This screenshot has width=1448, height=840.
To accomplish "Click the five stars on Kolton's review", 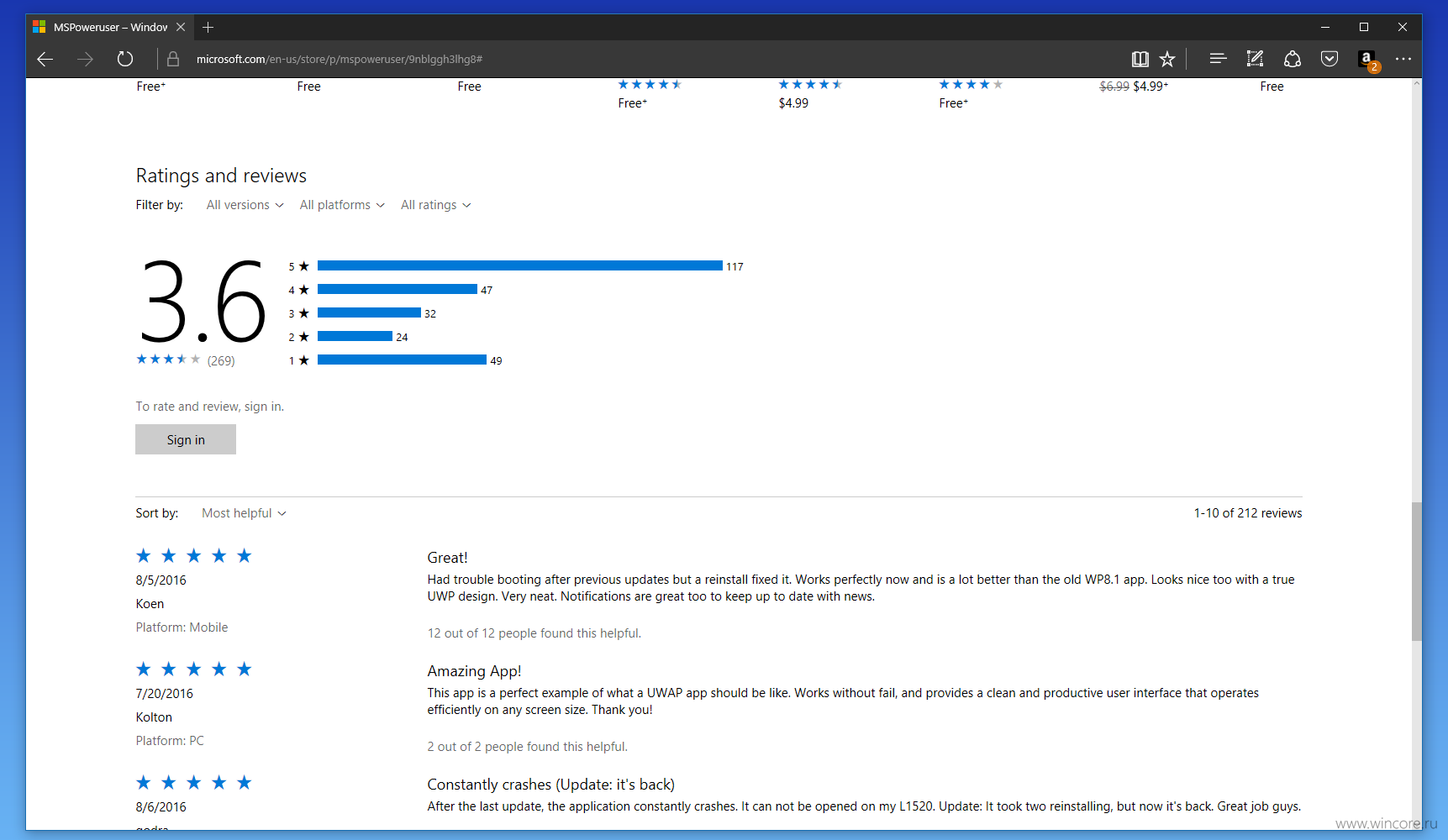I will (x=194, y=669).
